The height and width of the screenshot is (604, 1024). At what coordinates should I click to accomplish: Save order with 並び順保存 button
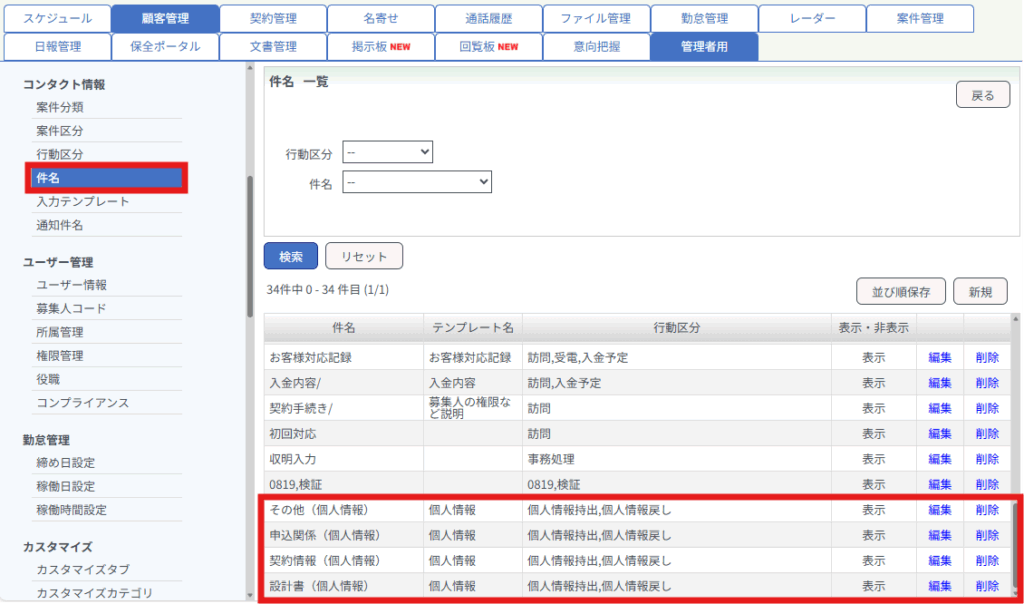(x=901, y=292)
